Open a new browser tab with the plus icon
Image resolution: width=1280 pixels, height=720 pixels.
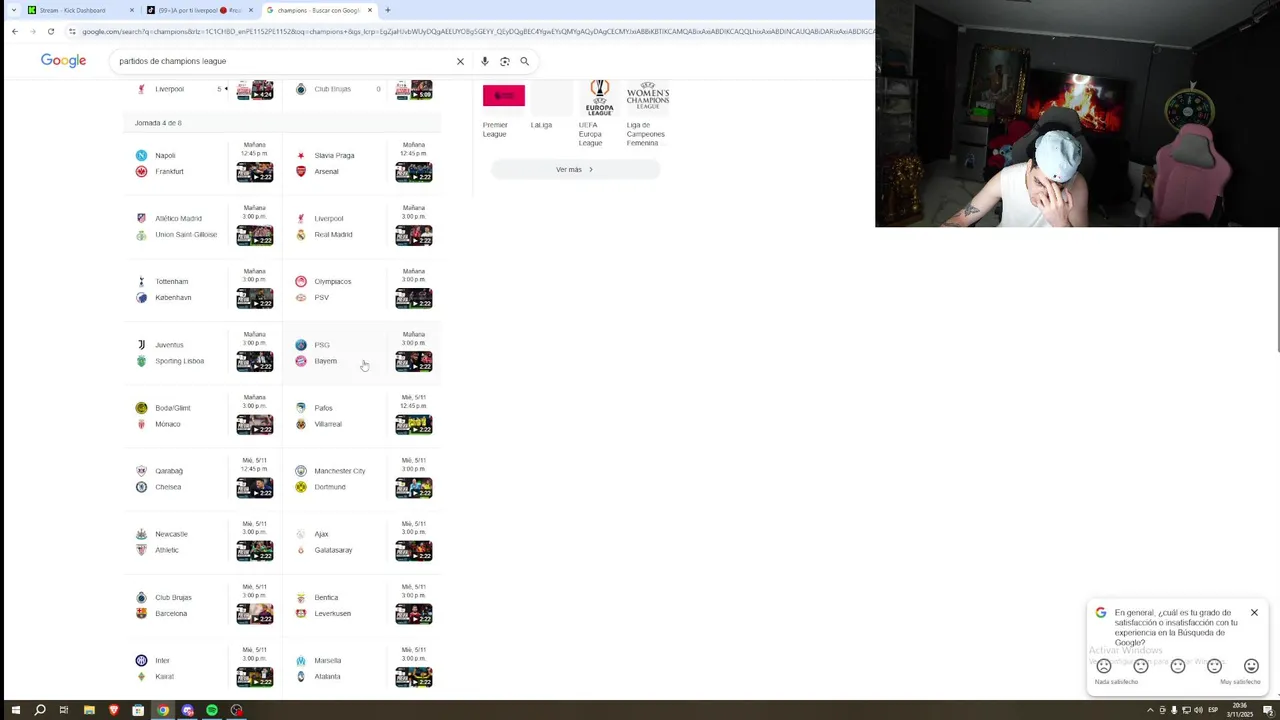pyautogui.click(x=388, y=10)
